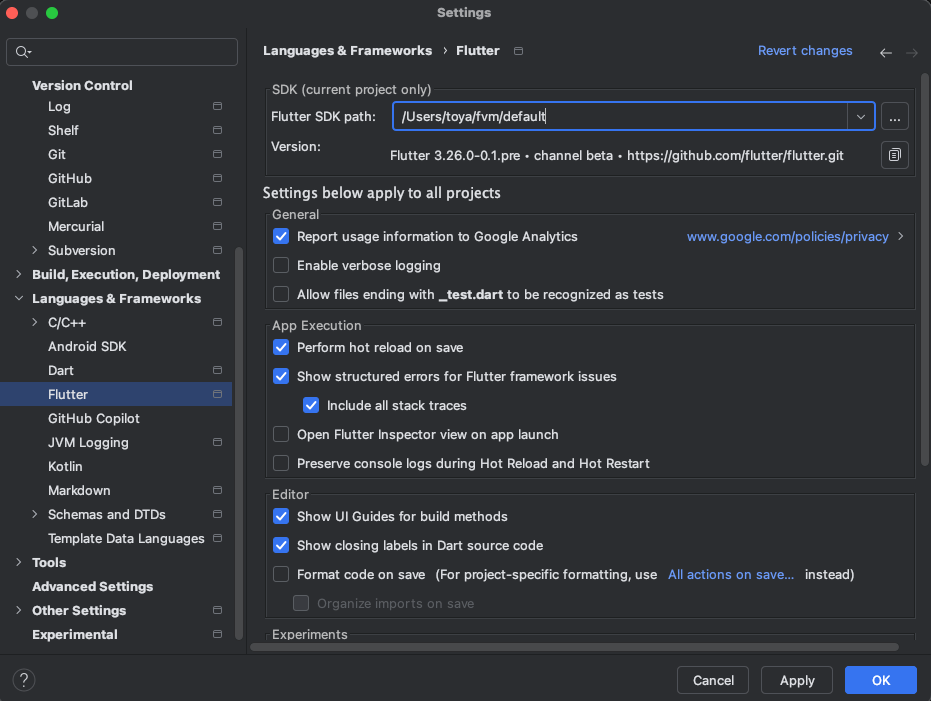Allow _test.dart files recognized as tests
This screenshot has width=931, height=701.
point(281,294)
